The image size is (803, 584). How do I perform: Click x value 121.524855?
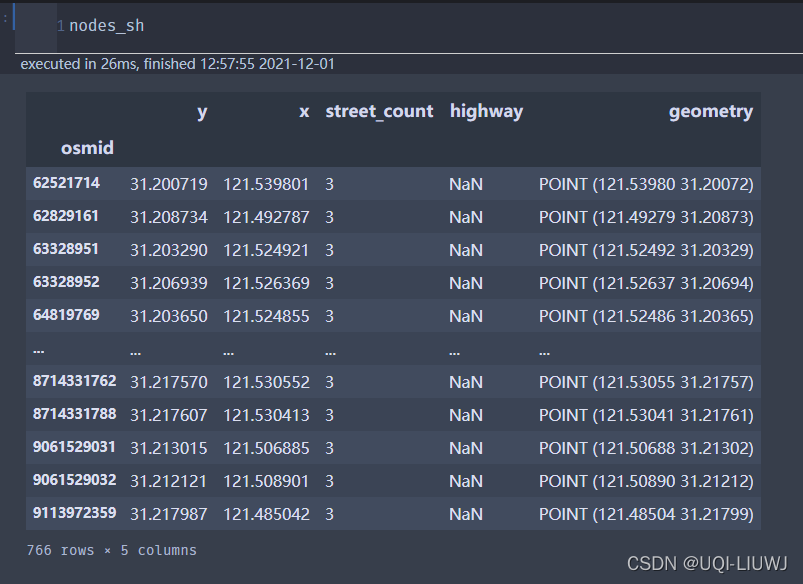click(266, 316)
